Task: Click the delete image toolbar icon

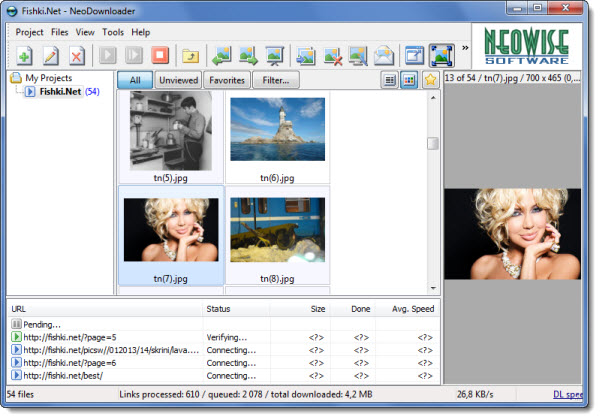Action: [332, 55]
